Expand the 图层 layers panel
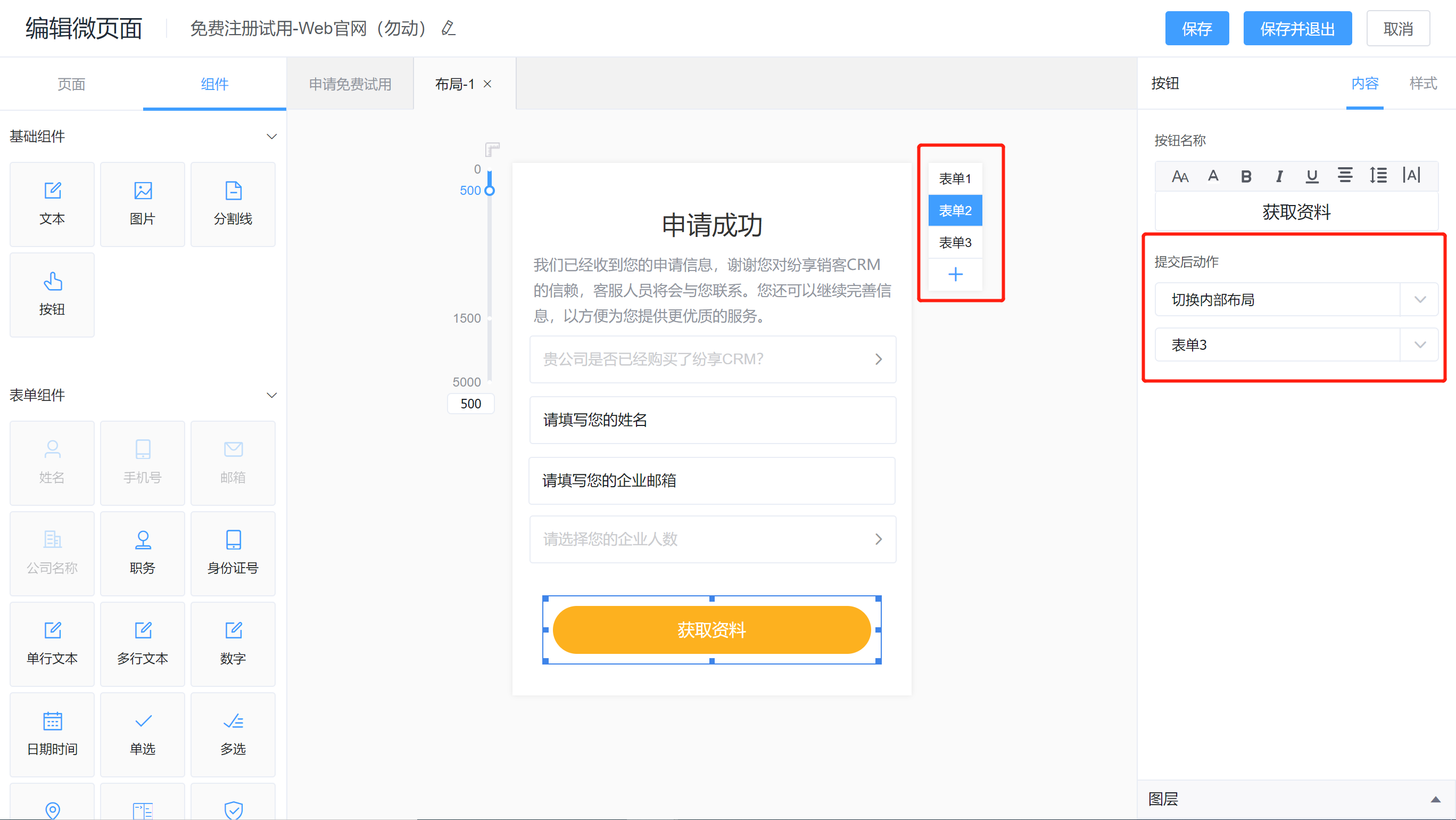 pos(1435,799)
